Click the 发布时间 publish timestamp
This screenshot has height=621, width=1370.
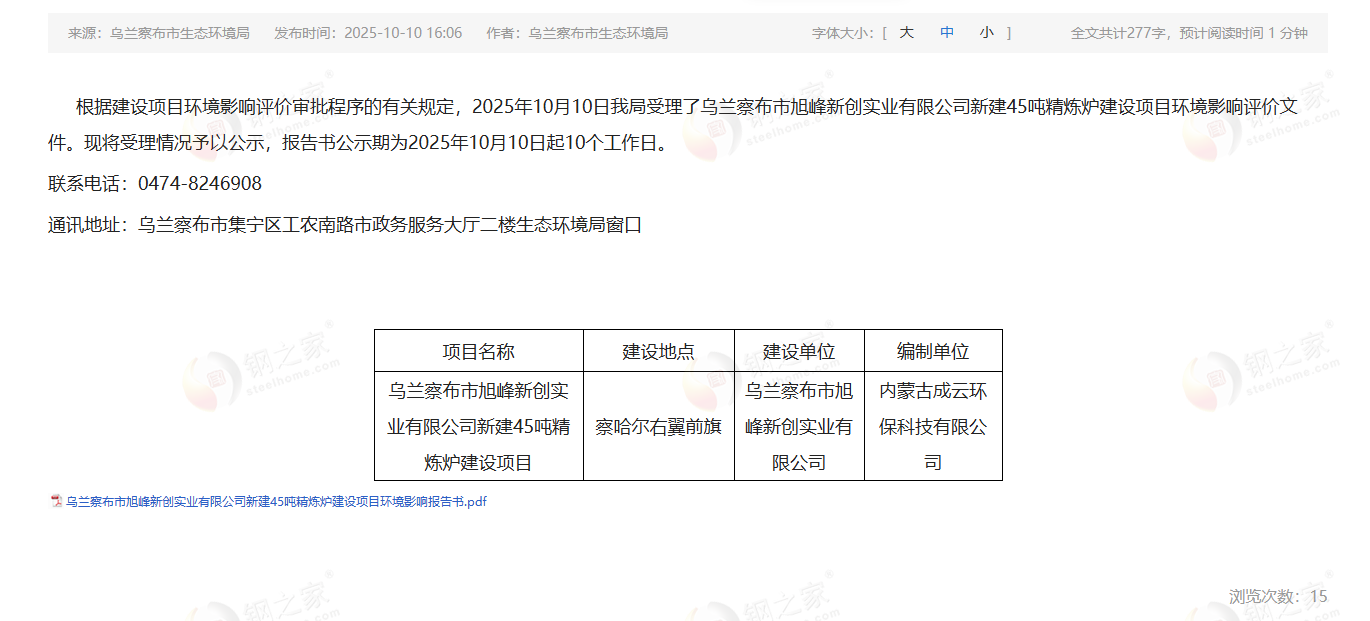pos(368,33)
